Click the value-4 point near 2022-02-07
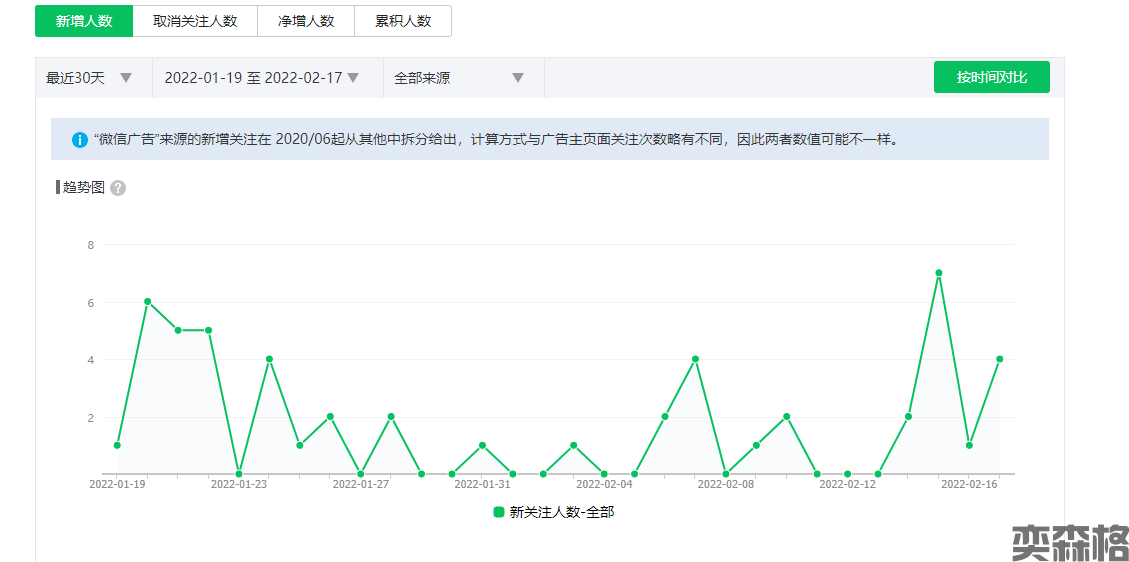Image resolution: width=1129 pixels, height=562 pixels. click(695, 359)
